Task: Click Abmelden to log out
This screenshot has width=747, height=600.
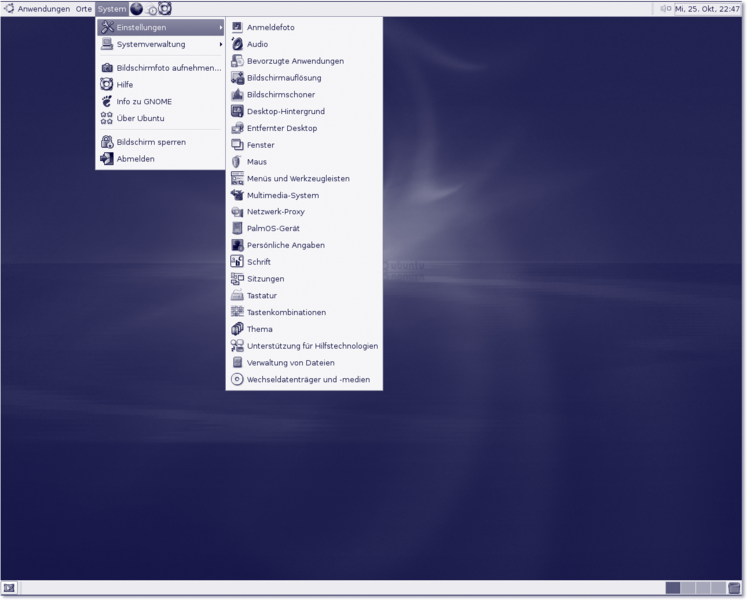Action: [x=135, y=159]
